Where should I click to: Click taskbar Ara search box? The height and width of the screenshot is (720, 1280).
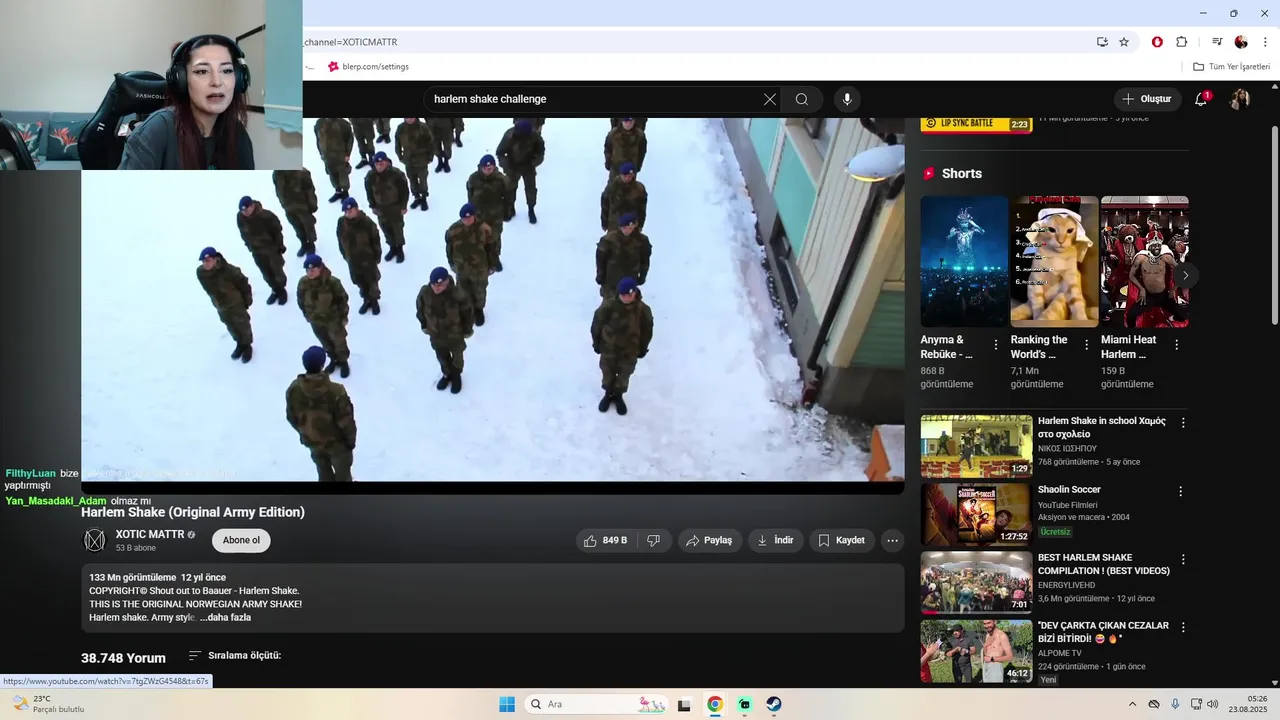coord(598,704)
